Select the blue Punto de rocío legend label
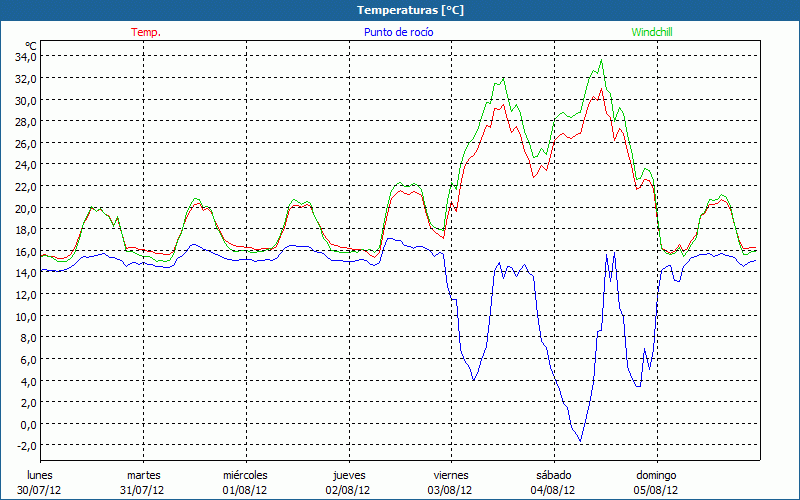Image resolution: width=800 pixels, height=500 pixels. pos(398,32)
